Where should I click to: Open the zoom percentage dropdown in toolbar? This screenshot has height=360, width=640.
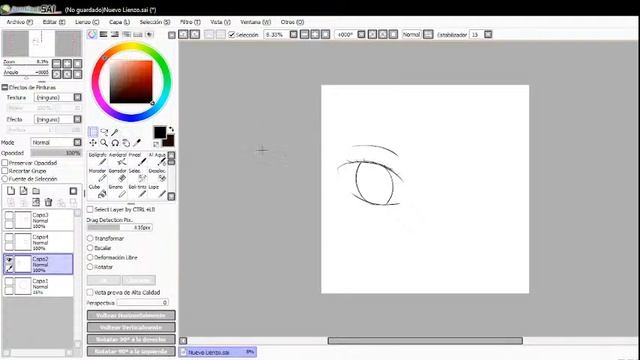pyautogui.click(x=293, y=34)
